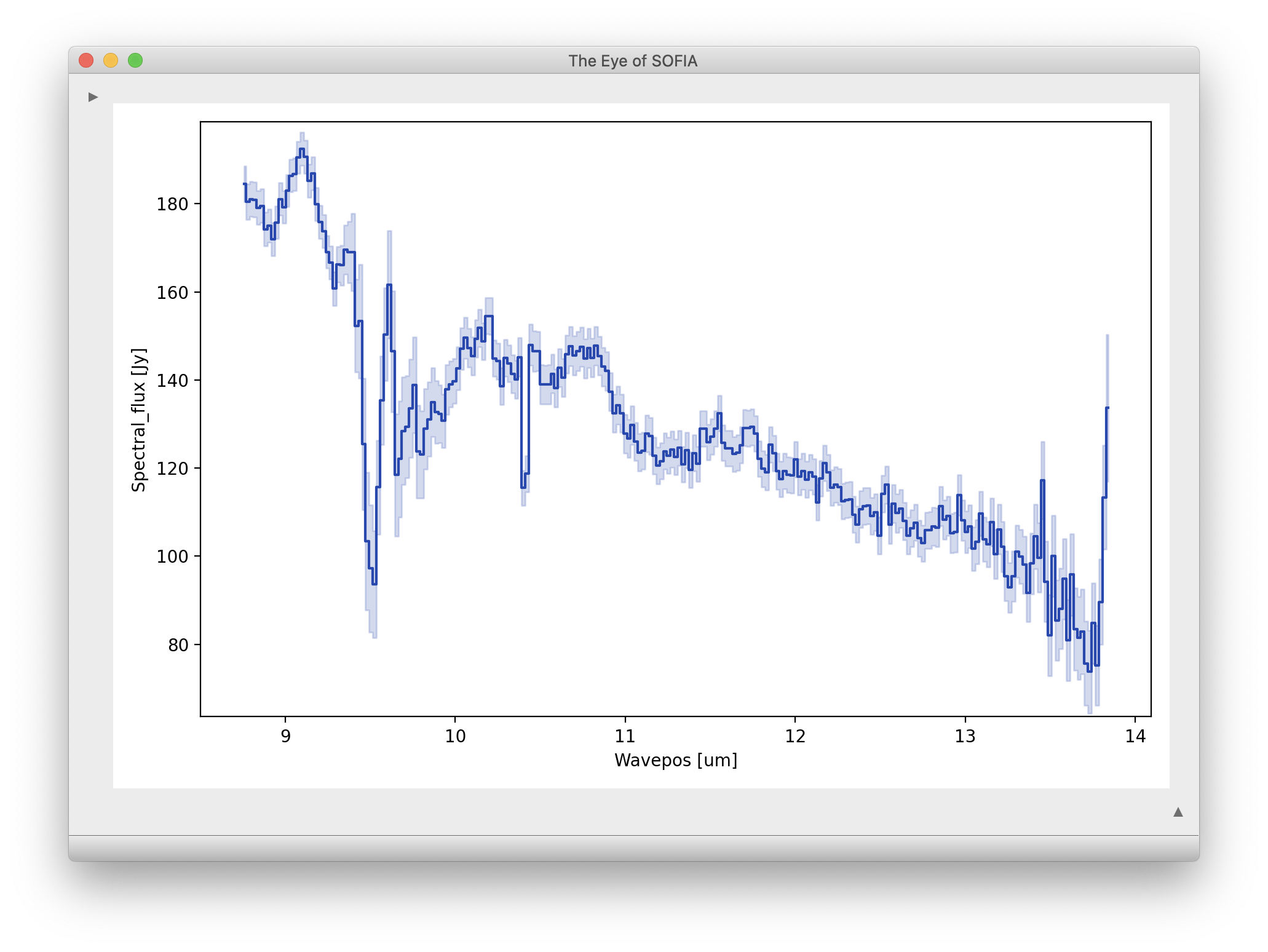Viewport: 1268px width, 952px height.
Task: Click the title text The Eye of SOFIA
Action: (632, 61)
